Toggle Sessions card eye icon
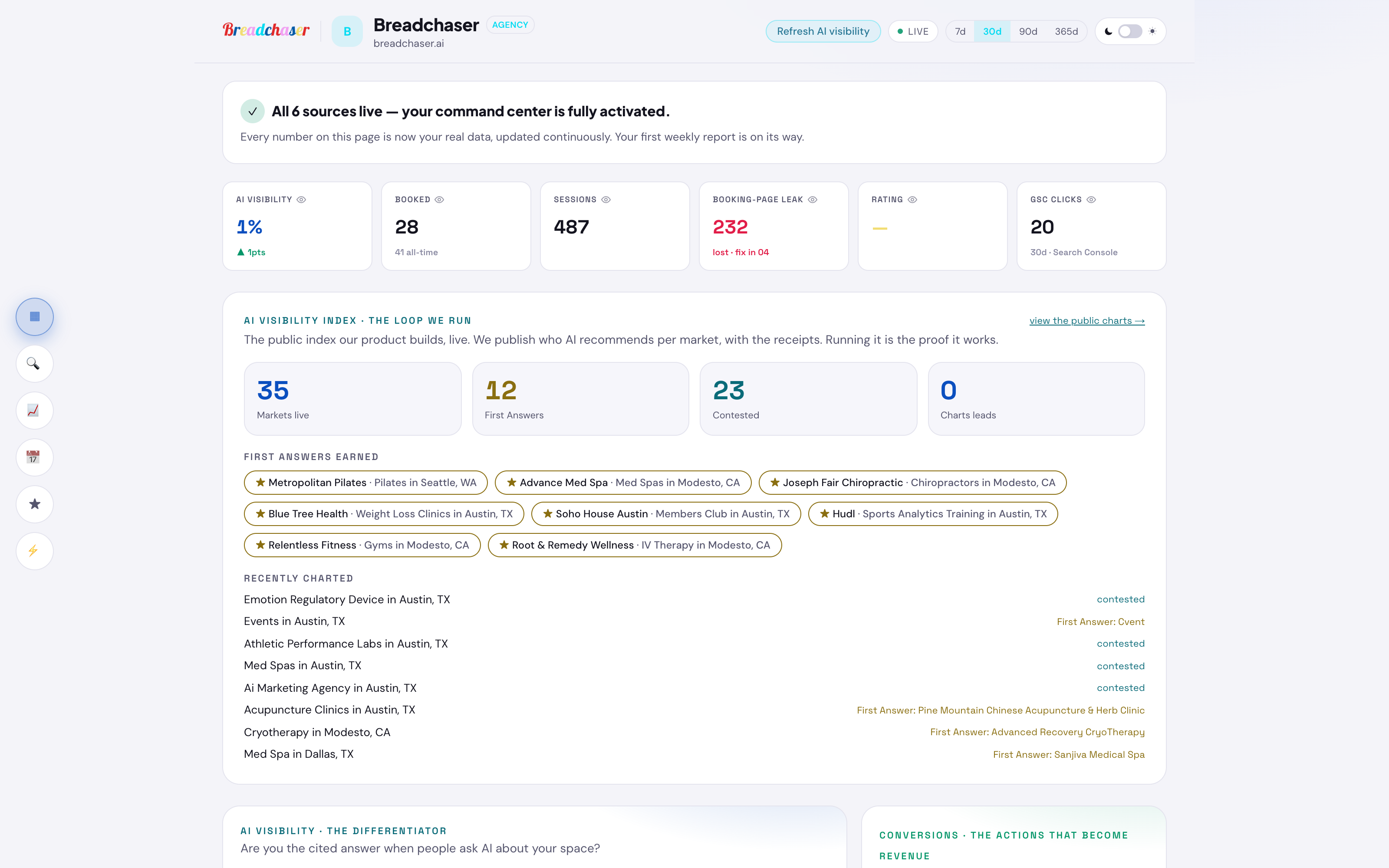The width and height of the screenshot is (1389, 868). 606,200
